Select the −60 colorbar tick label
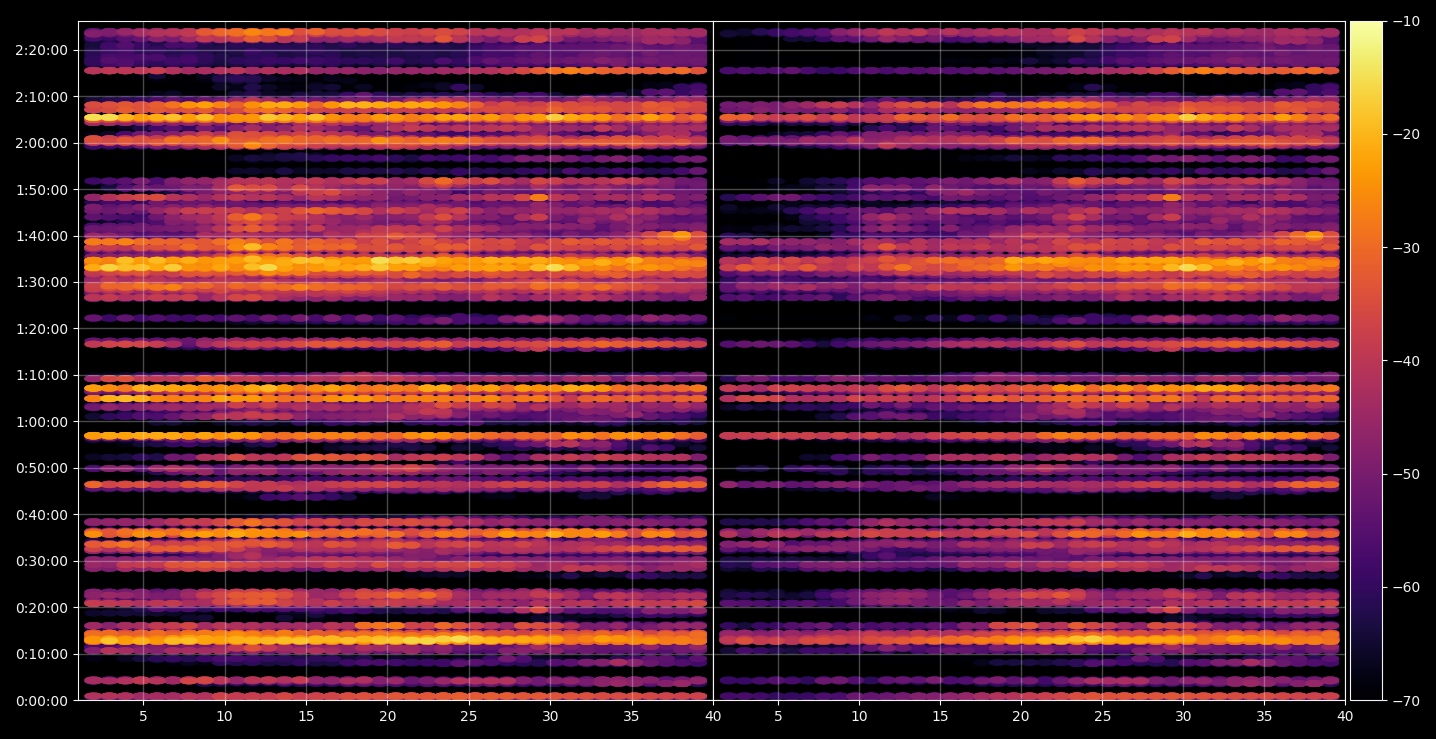Screen dimensions: 1436x739 click(1406, 587)
